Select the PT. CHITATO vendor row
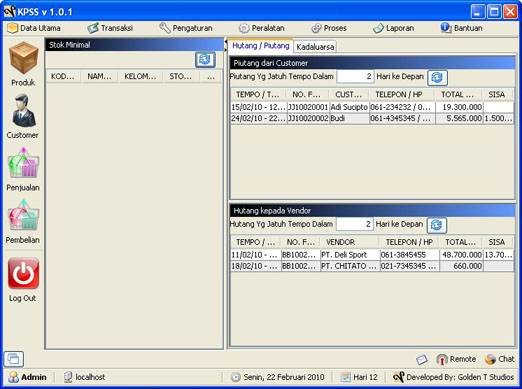 (372, 266)
